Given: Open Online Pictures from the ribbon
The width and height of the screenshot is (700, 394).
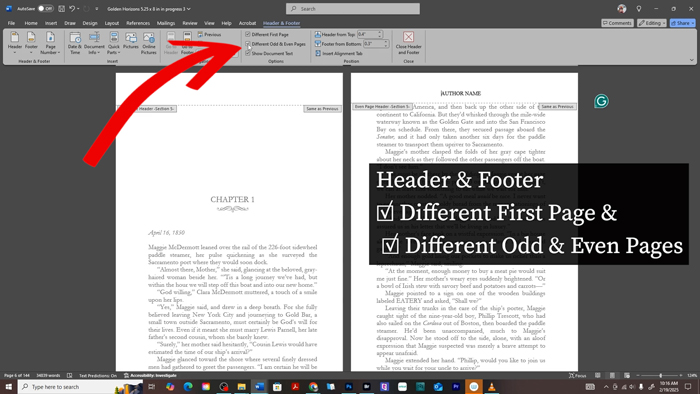Looking at the screenshot, I should pos(149,43).
